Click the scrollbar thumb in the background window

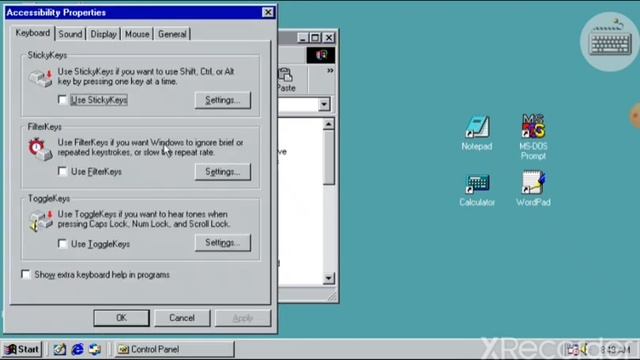click(x=329, y=157)
